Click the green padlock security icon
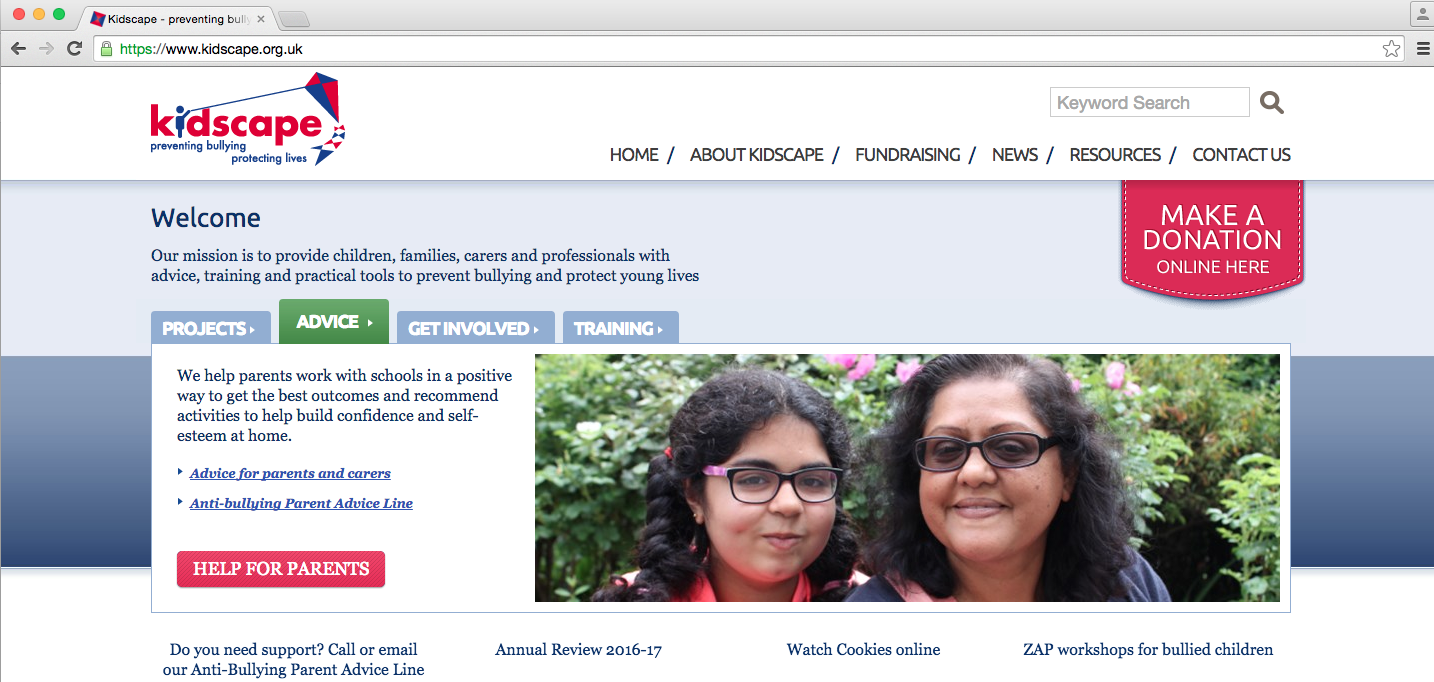 (x=106, y=48)
